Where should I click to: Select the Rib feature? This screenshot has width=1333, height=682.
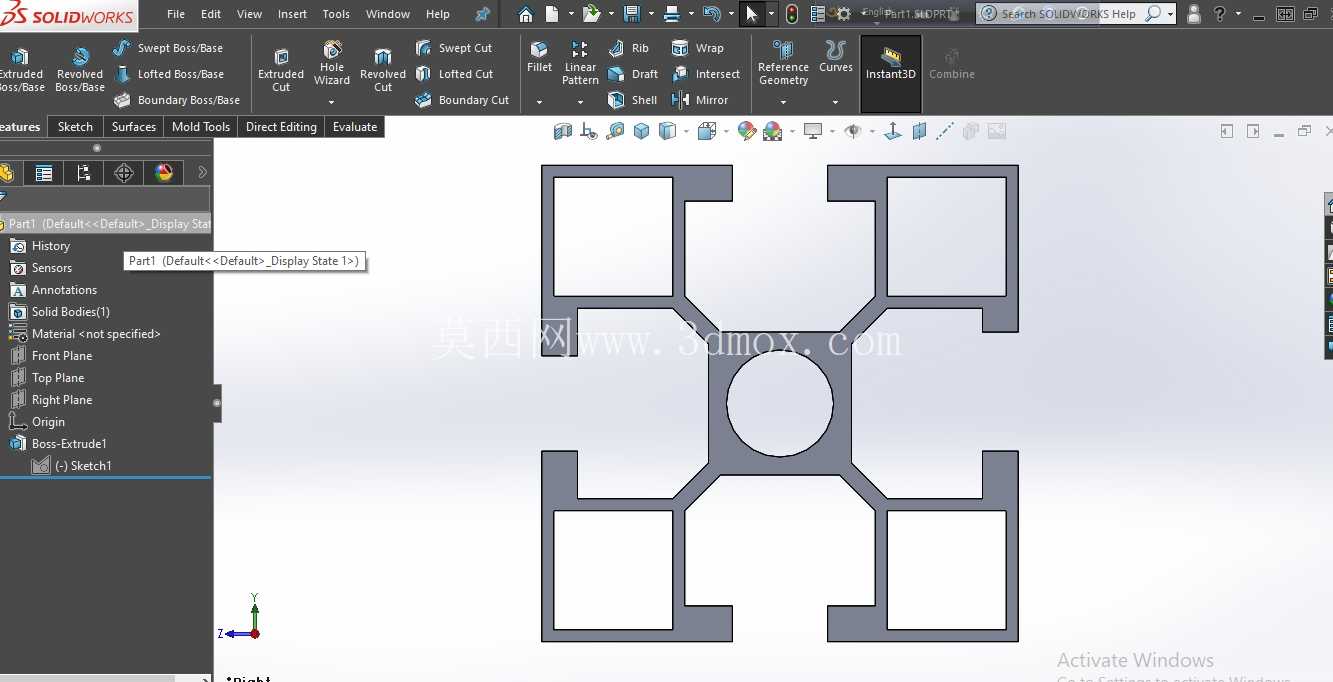point(629,48)
